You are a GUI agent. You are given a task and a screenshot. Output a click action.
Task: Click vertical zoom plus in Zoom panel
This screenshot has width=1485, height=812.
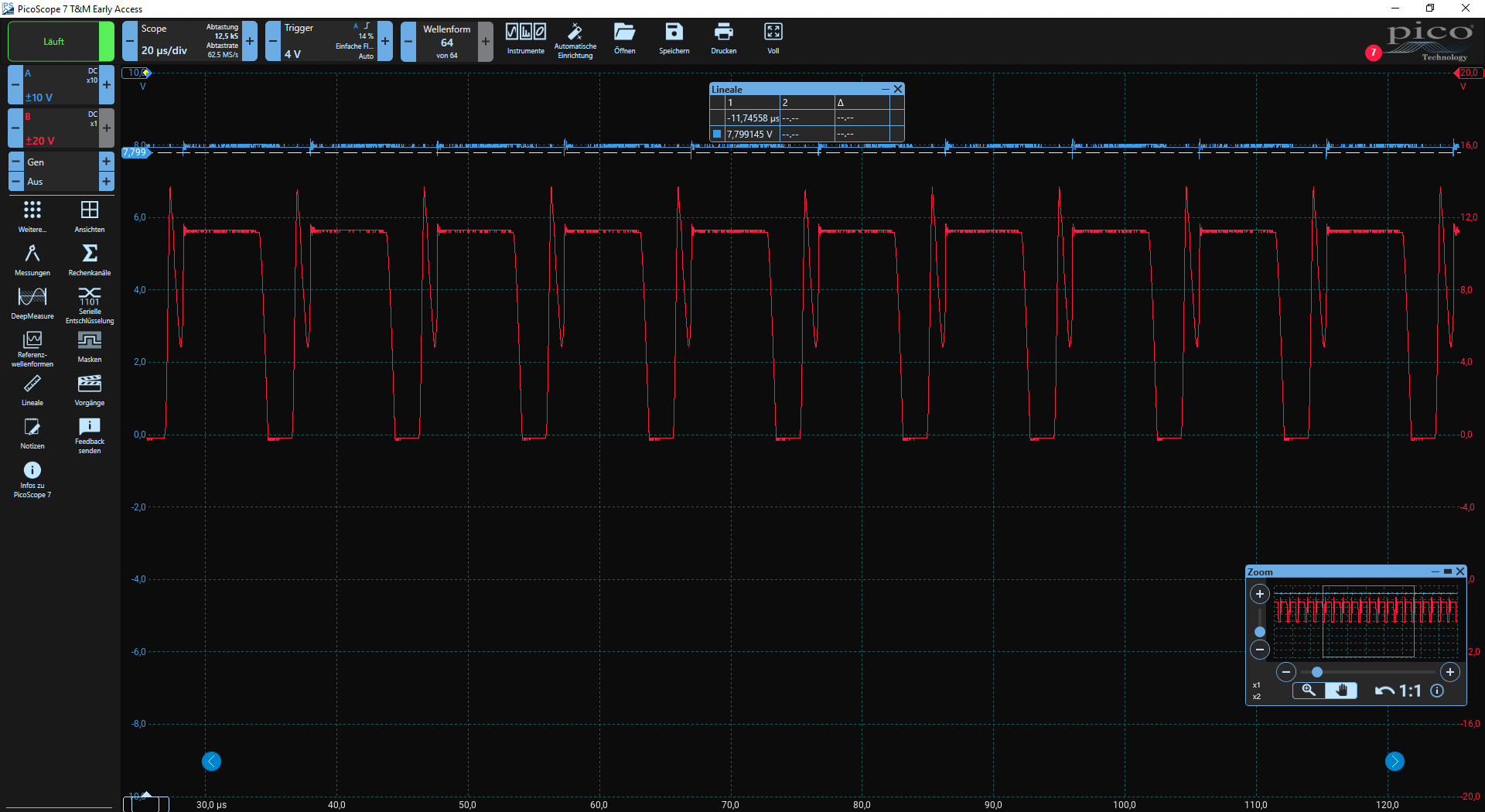(x=1260, y=594)
